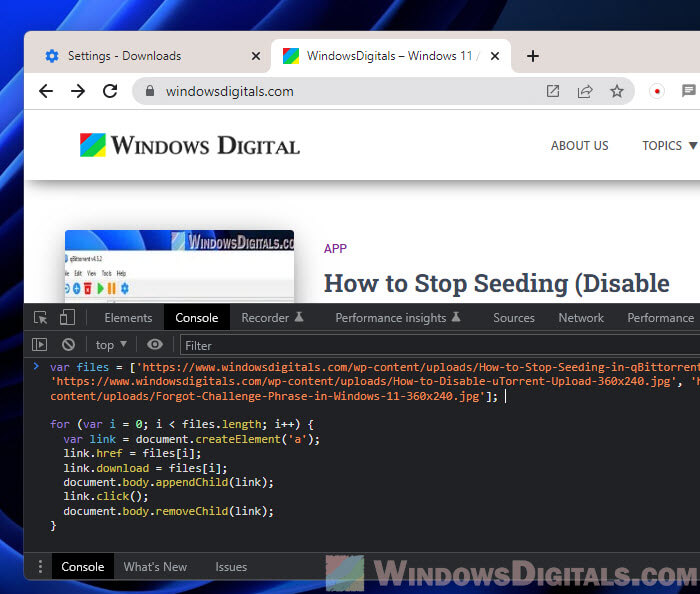Click the padlock site info icon
This screenshot has height=594, width=700.
150,91
